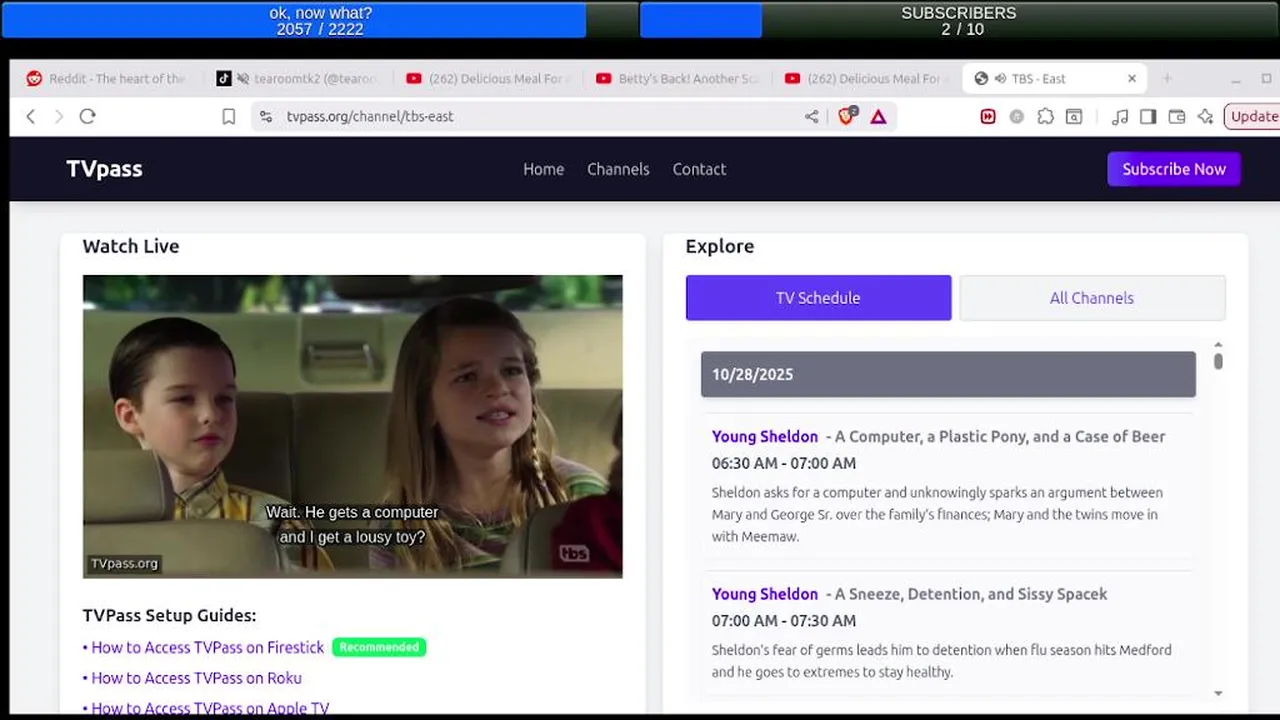
Task: Open the Brave Shields lion icon
Action: [847, 116]
